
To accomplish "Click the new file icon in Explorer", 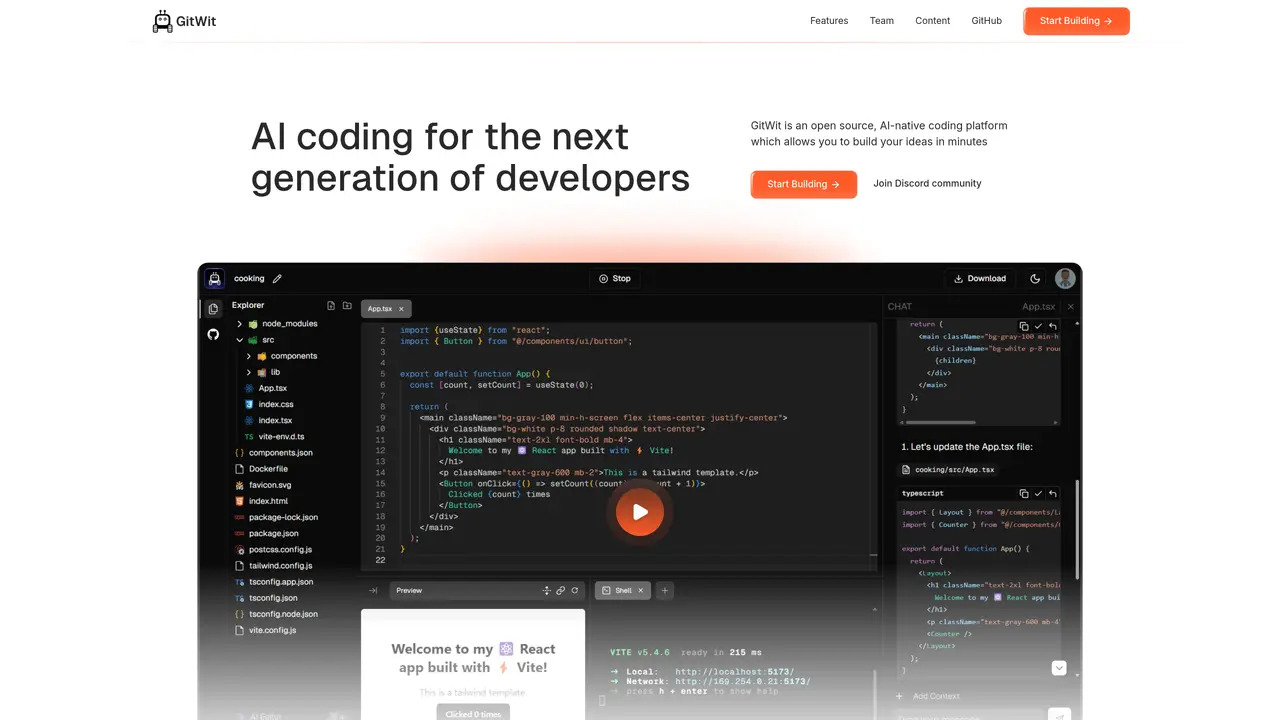I will tap(331, 305).
